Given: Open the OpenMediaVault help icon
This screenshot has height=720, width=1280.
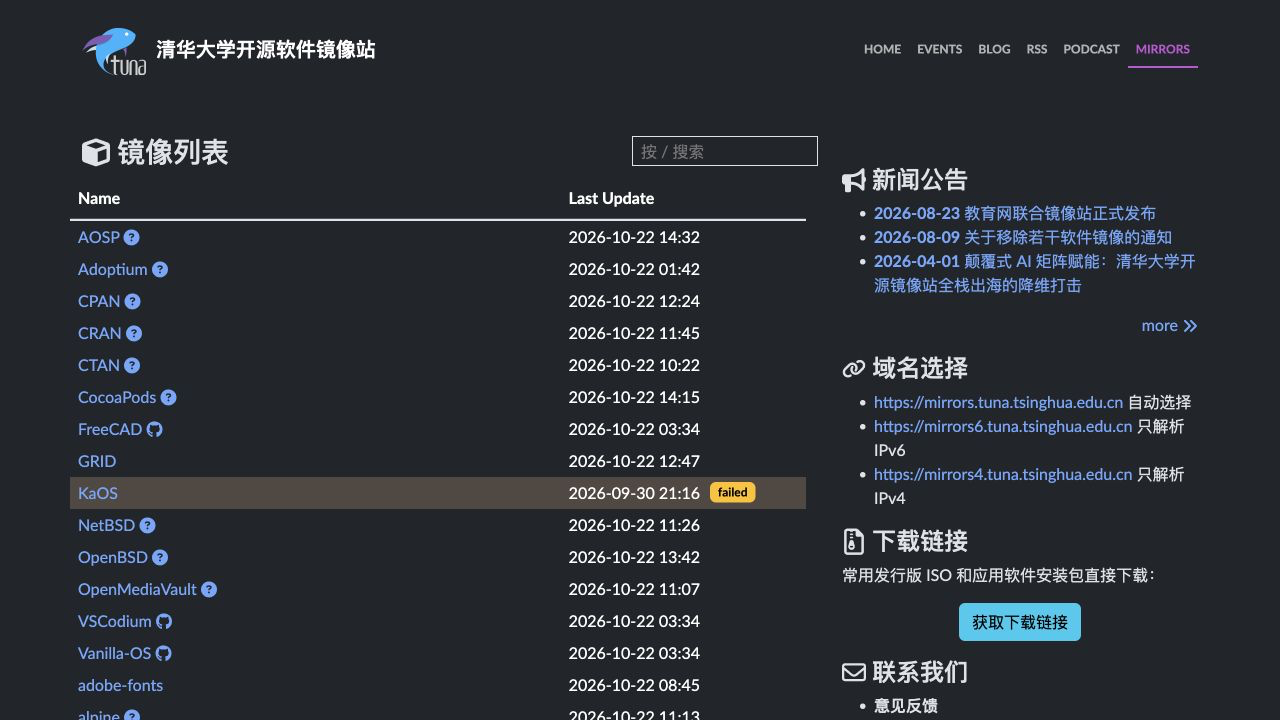Looking at the screenshot, I should pyautogui.click(x=209, y=589).
